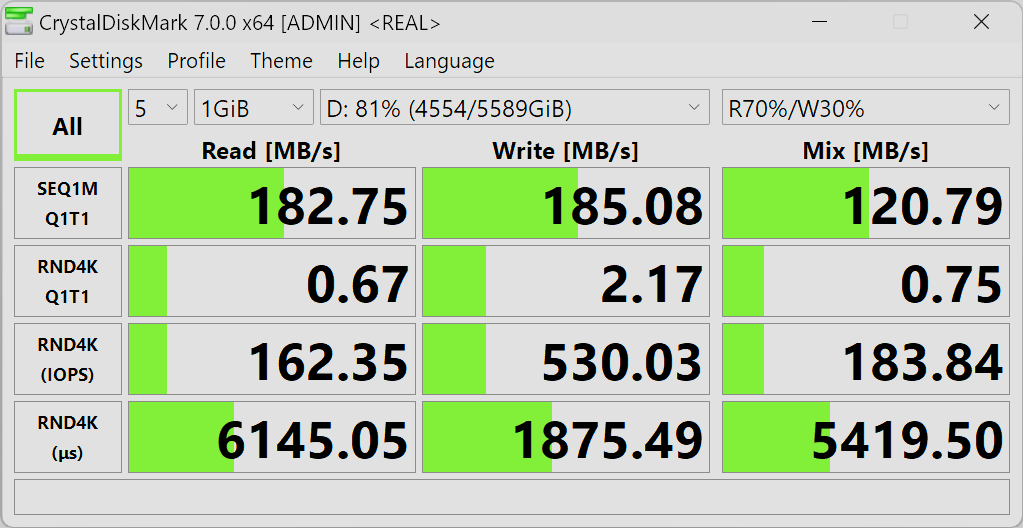1023x528 pixels.
Task: Click the RND4K Q1T1 write value 2.17
Action: (x=566, y=281)
